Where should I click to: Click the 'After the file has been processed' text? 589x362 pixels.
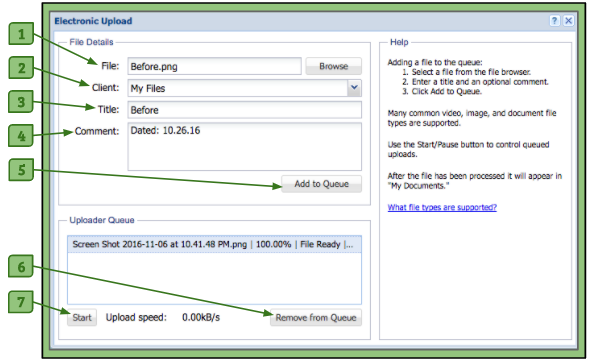click(x=475, y=181)
